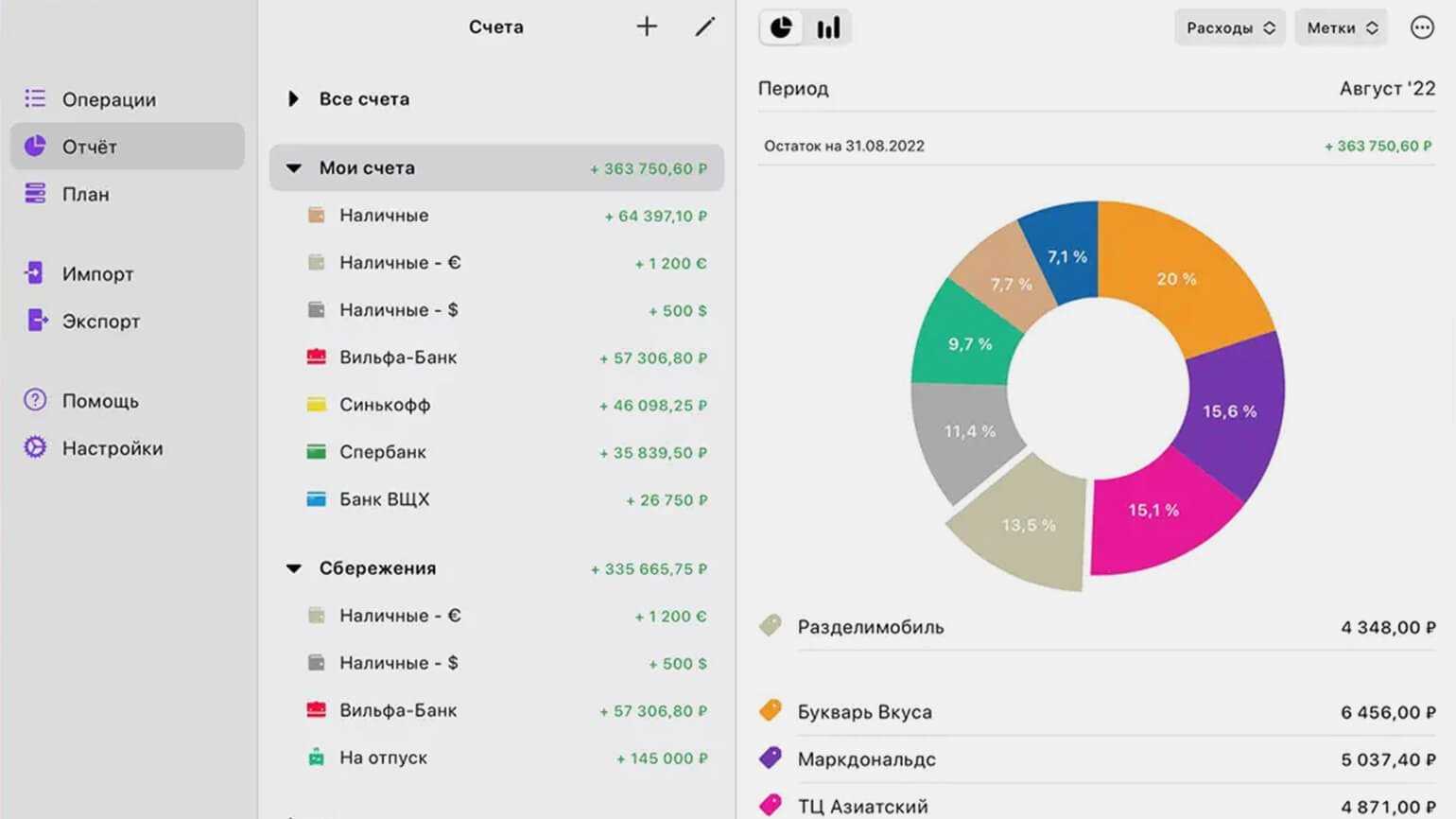
Task: Expand the Все счета group
Action: pyautogui.click(x=293, y=98)
